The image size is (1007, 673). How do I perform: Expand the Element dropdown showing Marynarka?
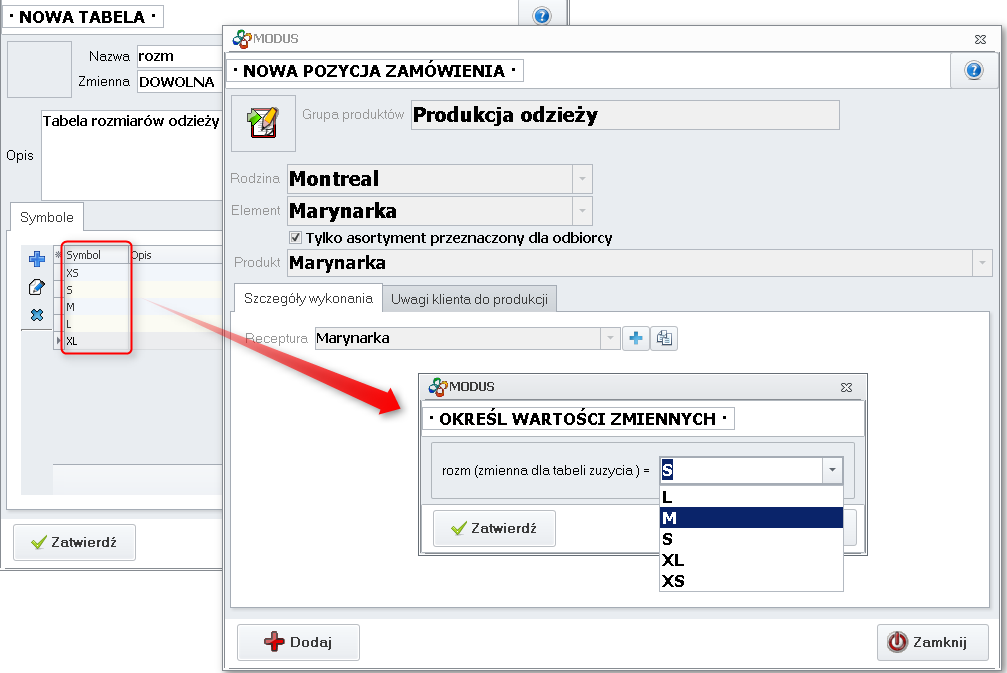(x=580, y=211)
